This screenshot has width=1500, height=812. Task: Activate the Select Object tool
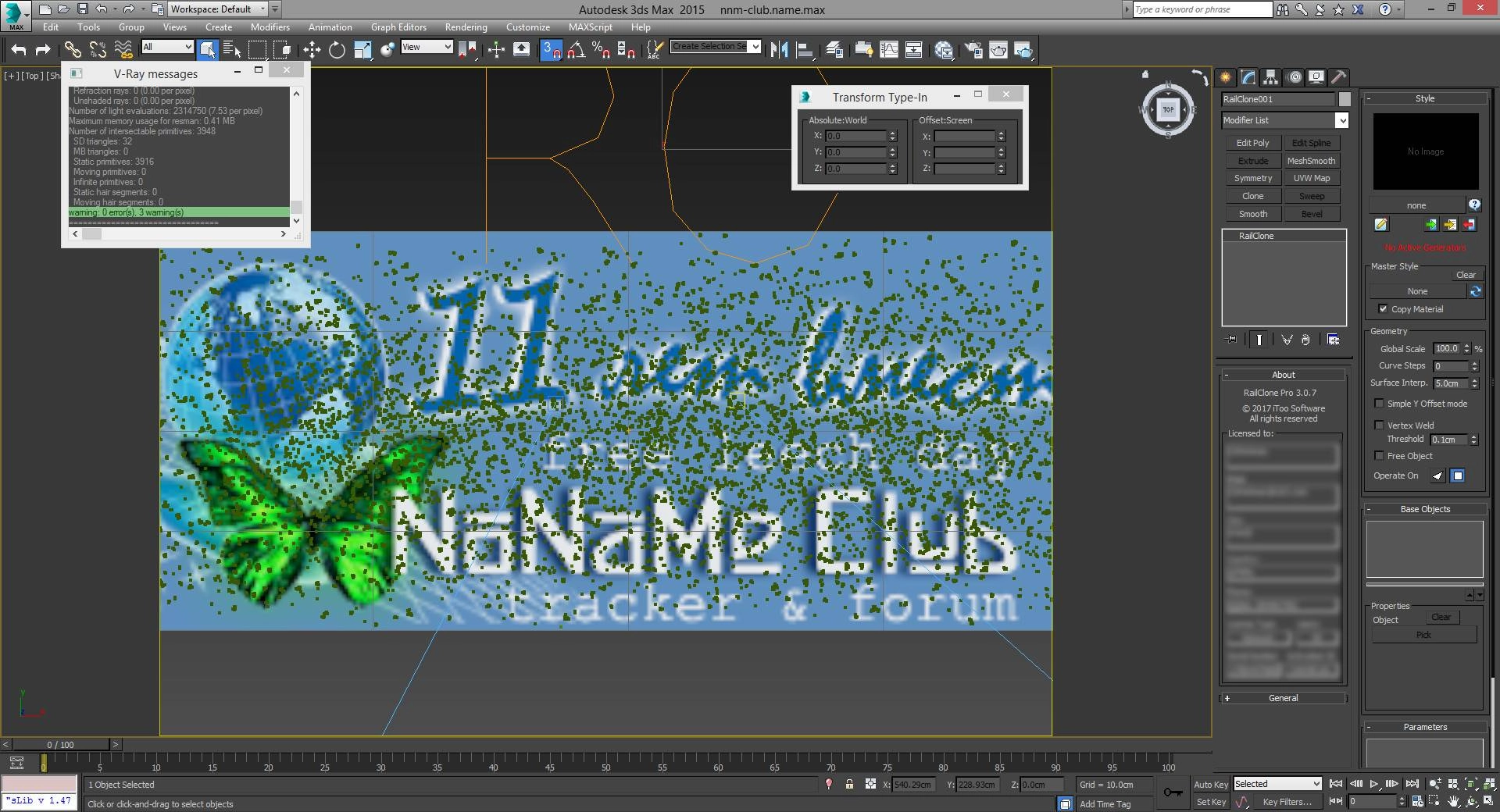[208, 50]
